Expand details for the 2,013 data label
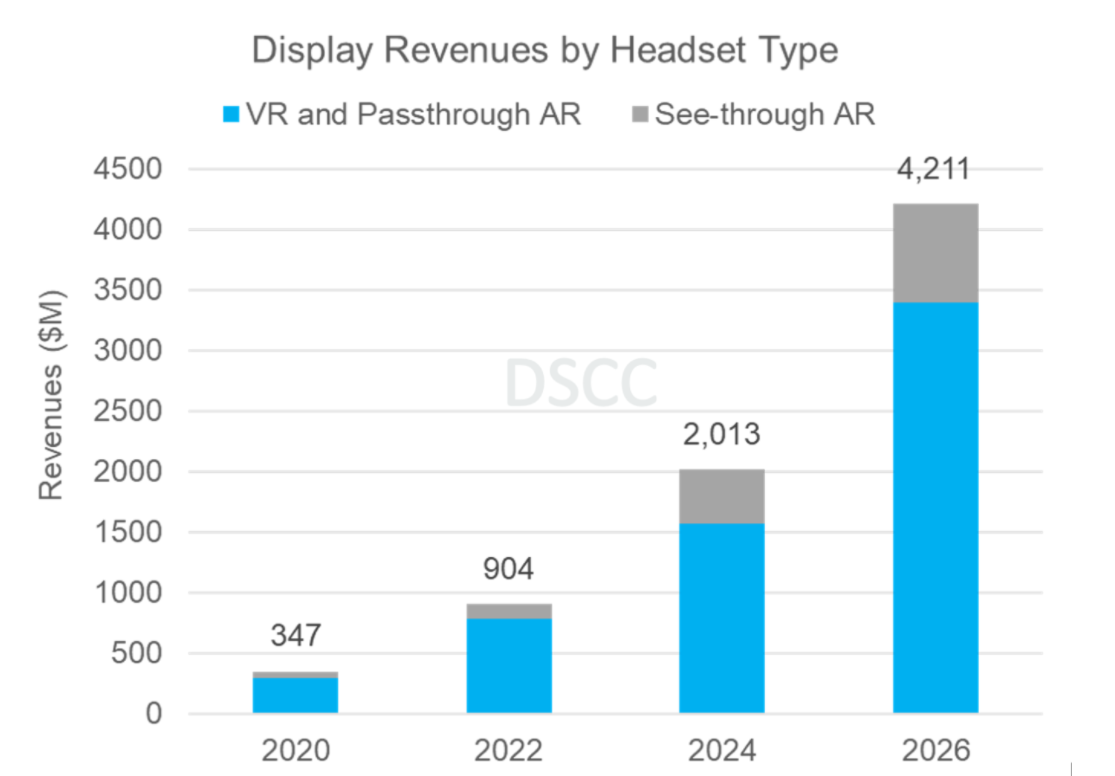 click(721, 435)
